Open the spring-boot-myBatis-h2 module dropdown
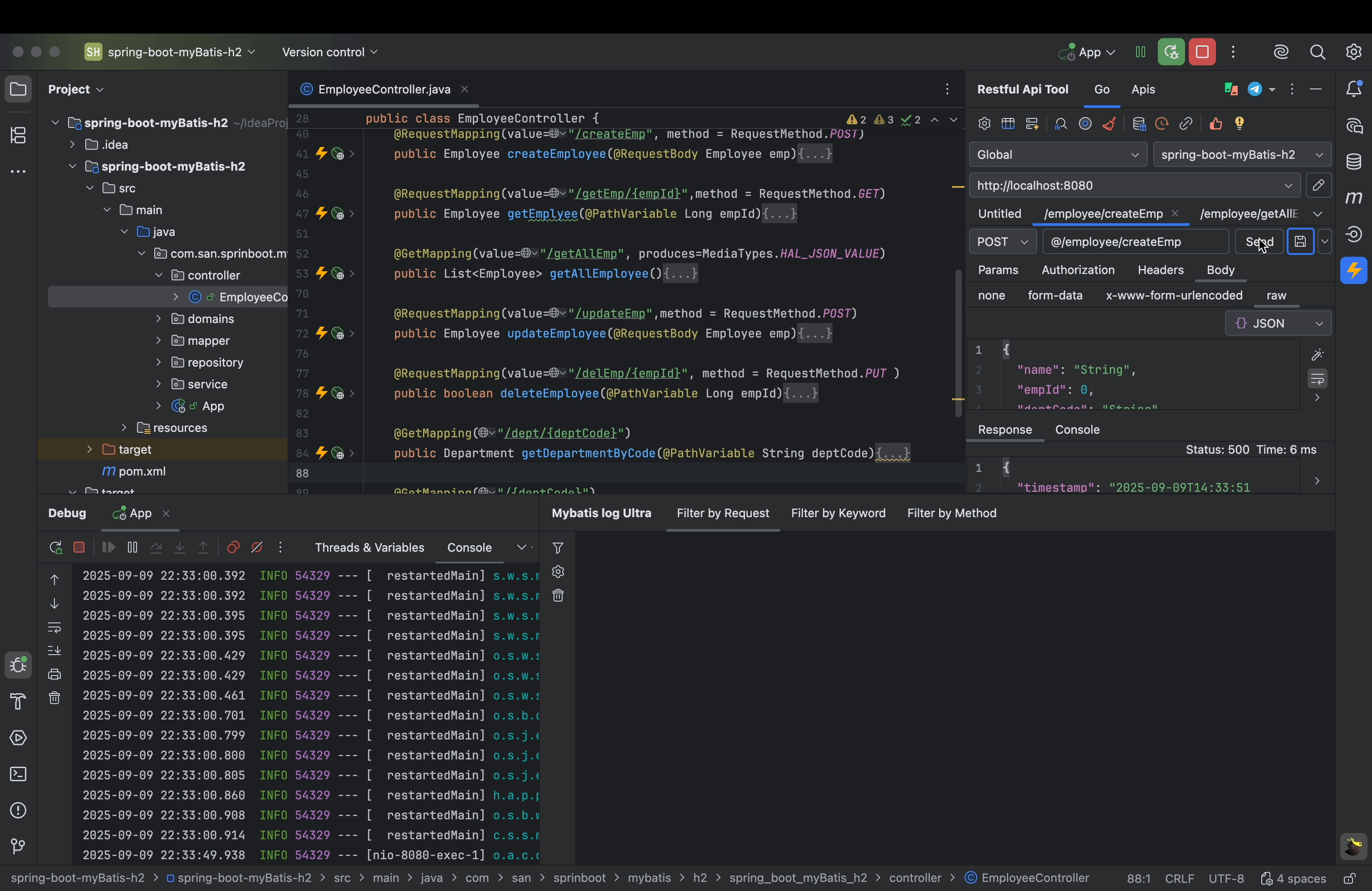The height and width of the screenshot is (891, 1372). click(x=1242, y=154)
